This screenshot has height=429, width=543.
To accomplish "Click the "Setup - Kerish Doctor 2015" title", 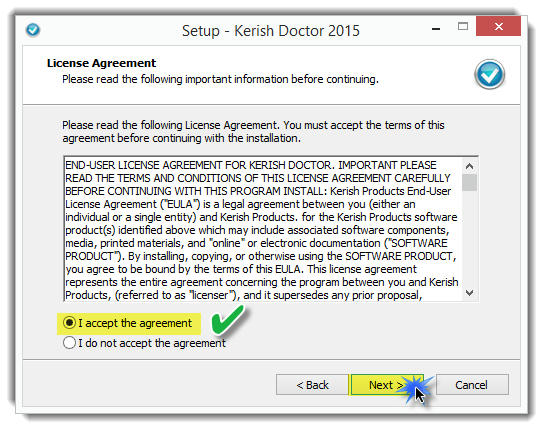I will click(271, 30).
